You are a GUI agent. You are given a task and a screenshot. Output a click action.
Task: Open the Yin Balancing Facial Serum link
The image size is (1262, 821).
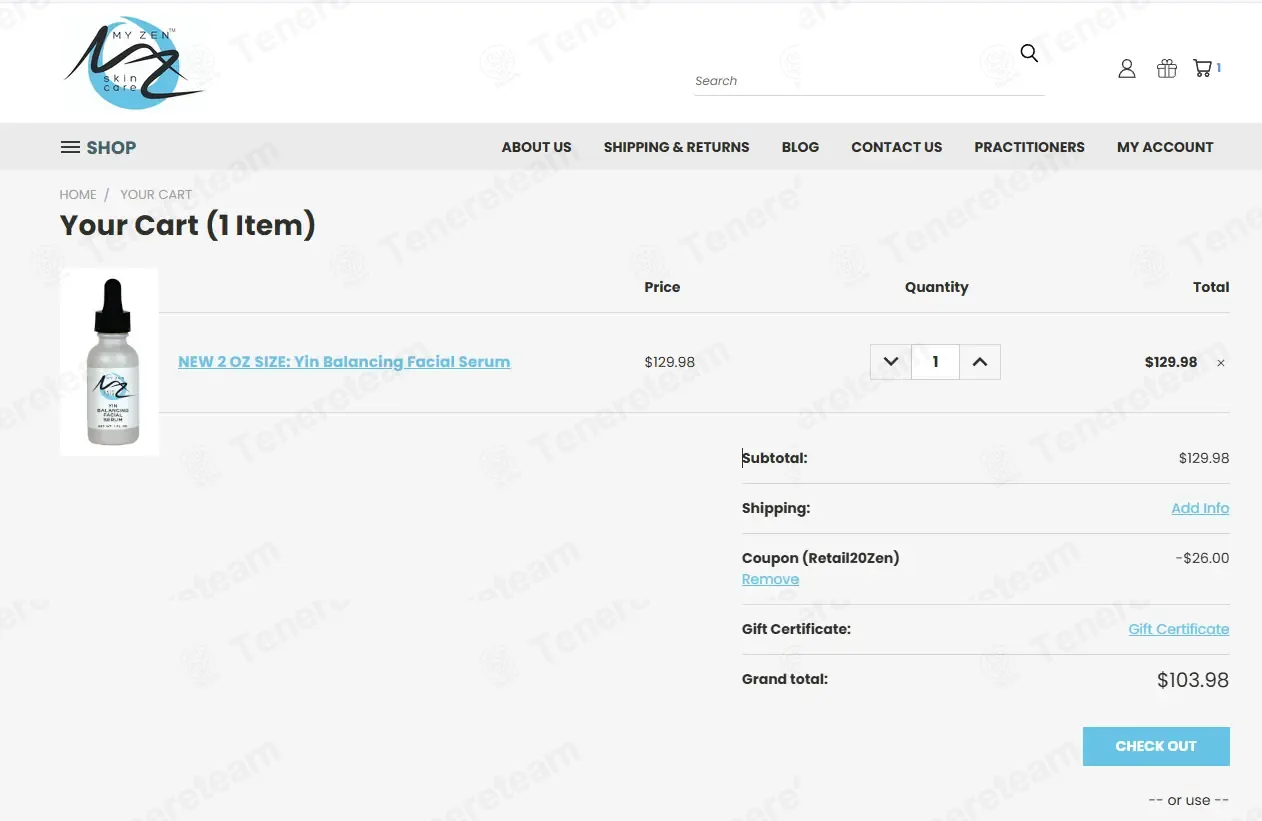pyautogui.click(x=344, y=362)
